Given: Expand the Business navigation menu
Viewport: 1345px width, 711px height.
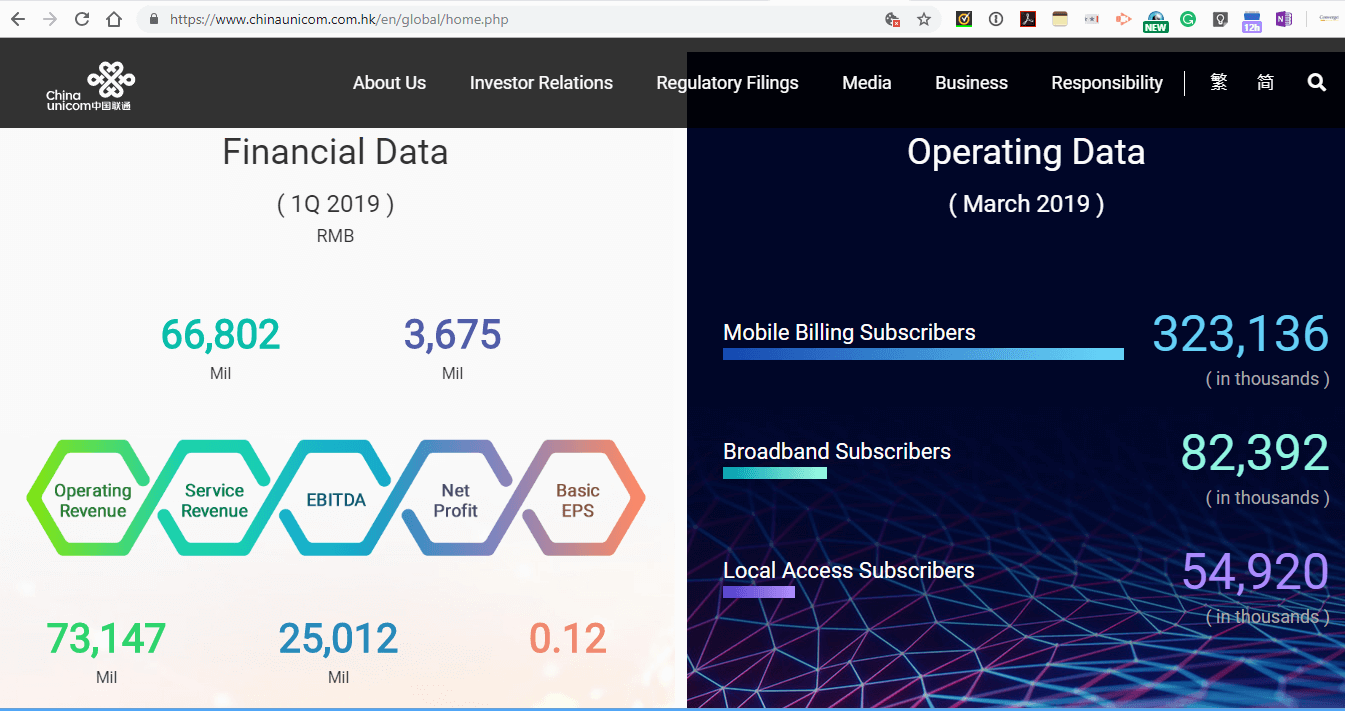Looking at the screenshot, I should coord(971,83).
